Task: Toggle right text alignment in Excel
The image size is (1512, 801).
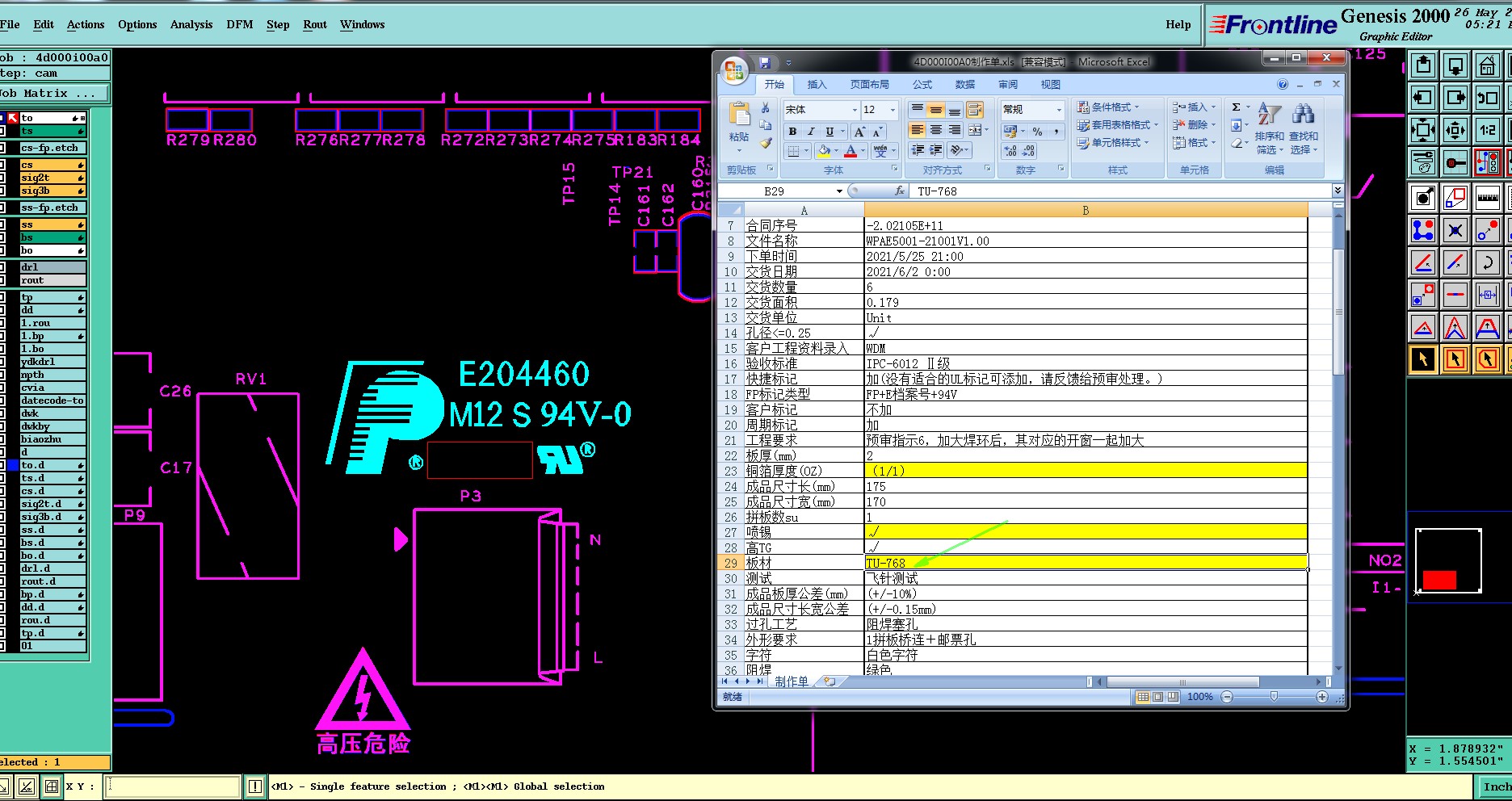Action: [955, 130]
